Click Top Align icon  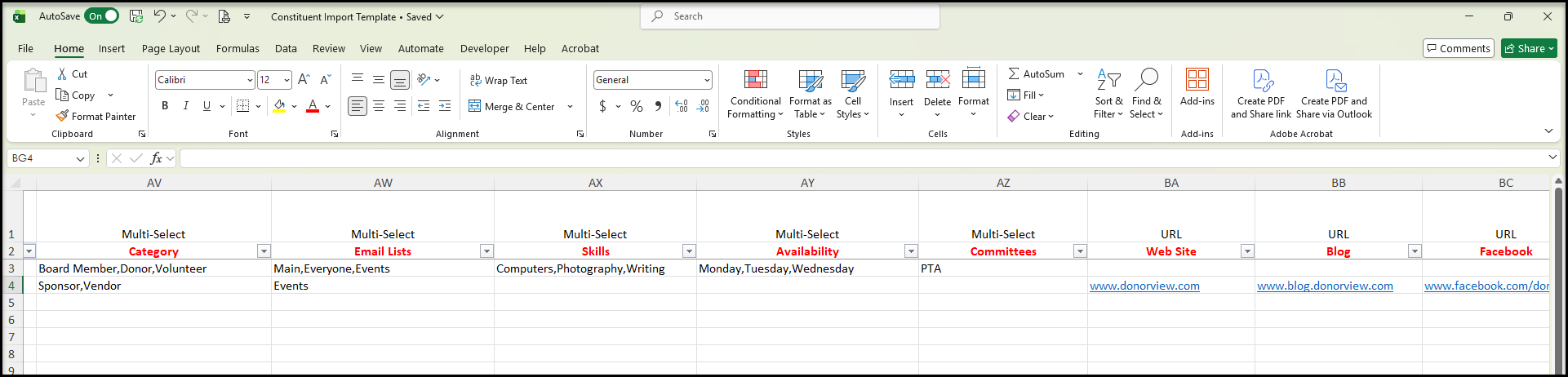[x=358, y=80]
